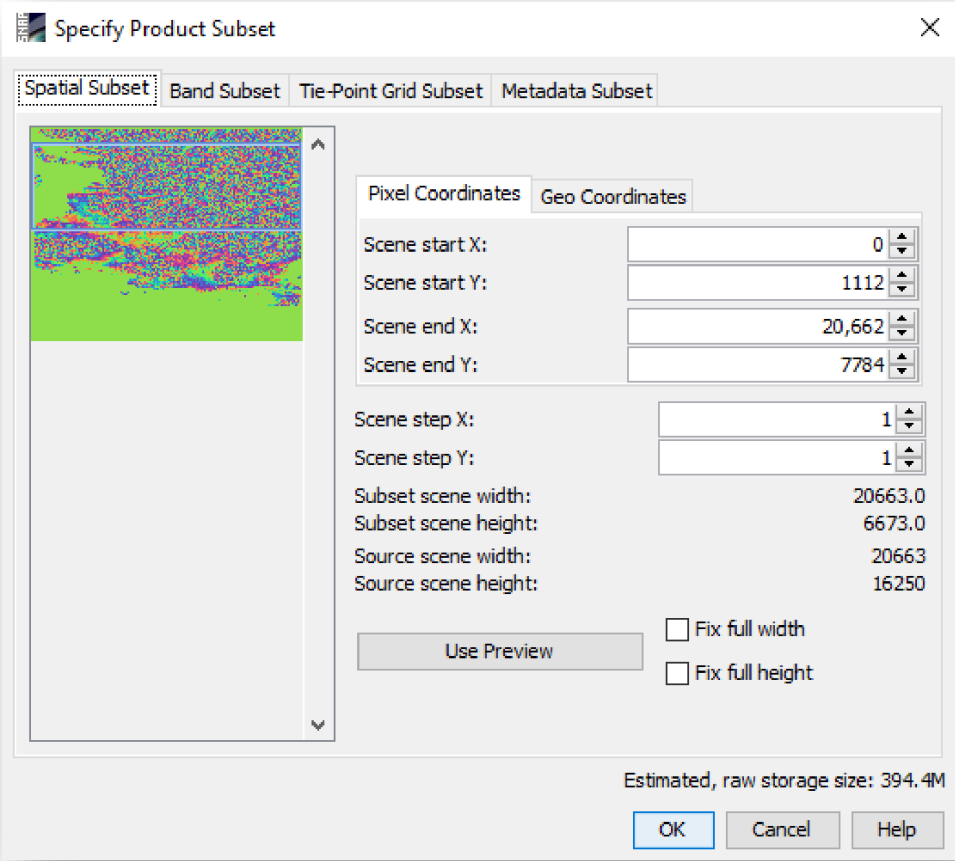
Task: Open Help for product subset
Action: (x=897, y=830)
